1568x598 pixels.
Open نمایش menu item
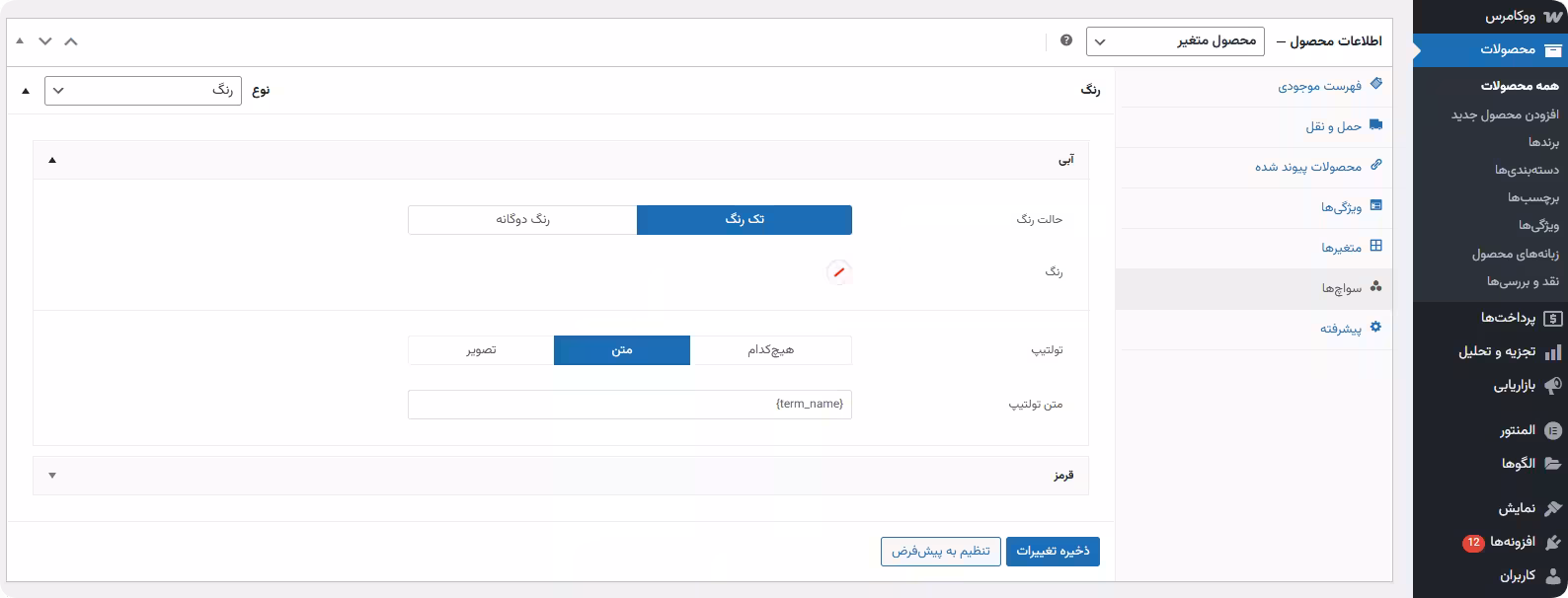pyautogui.click(x=1491, y=508)
